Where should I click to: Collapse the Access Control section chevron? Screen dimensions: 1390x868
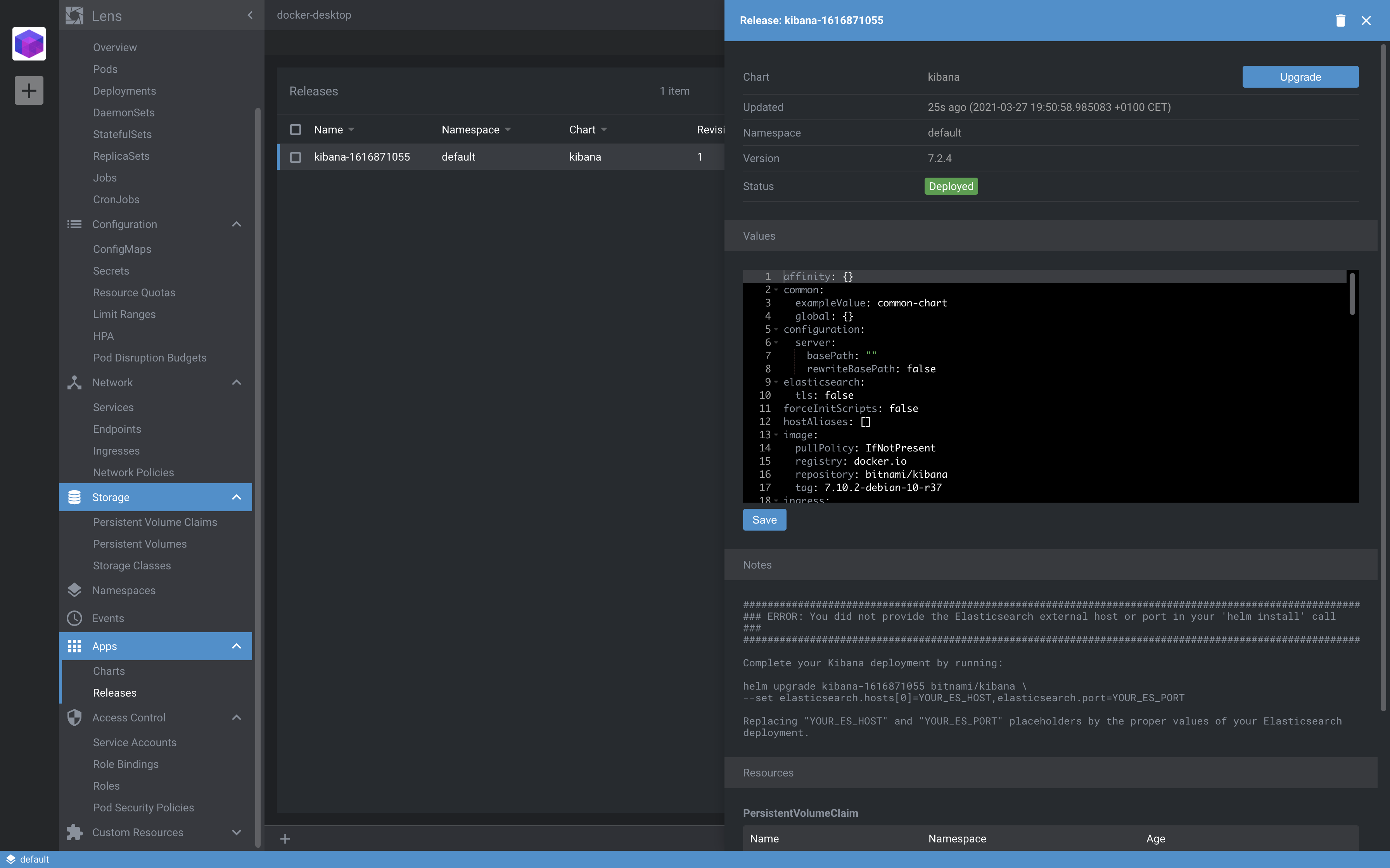pos(237,718)
